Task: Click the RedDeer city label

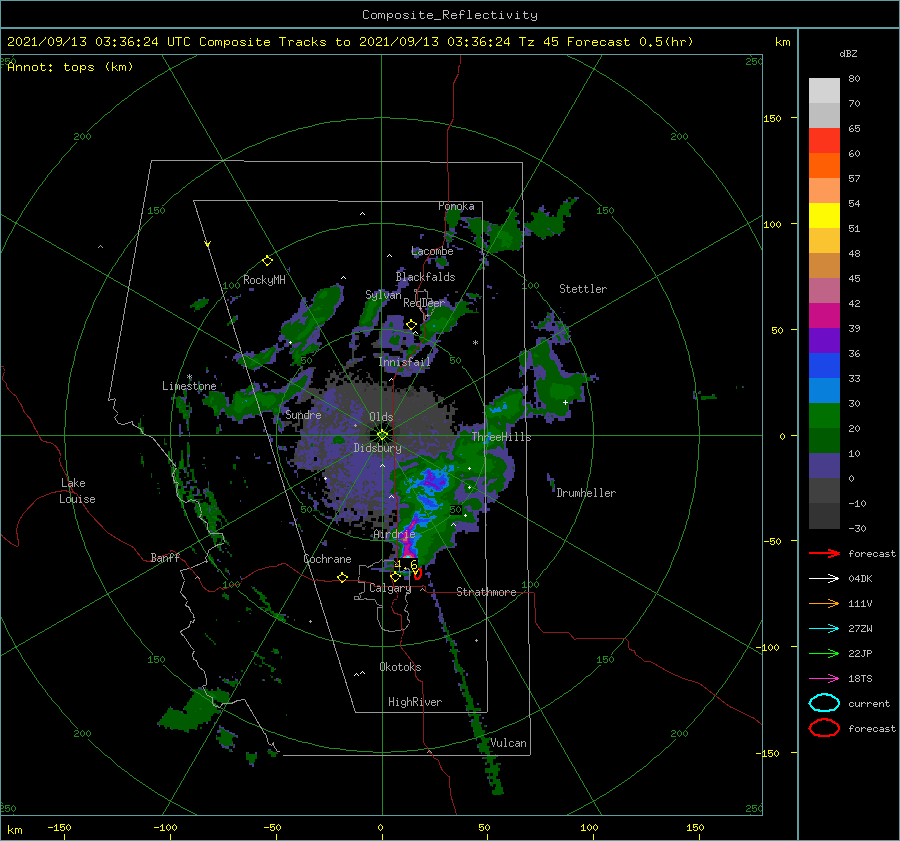Action: coord(424,303)
